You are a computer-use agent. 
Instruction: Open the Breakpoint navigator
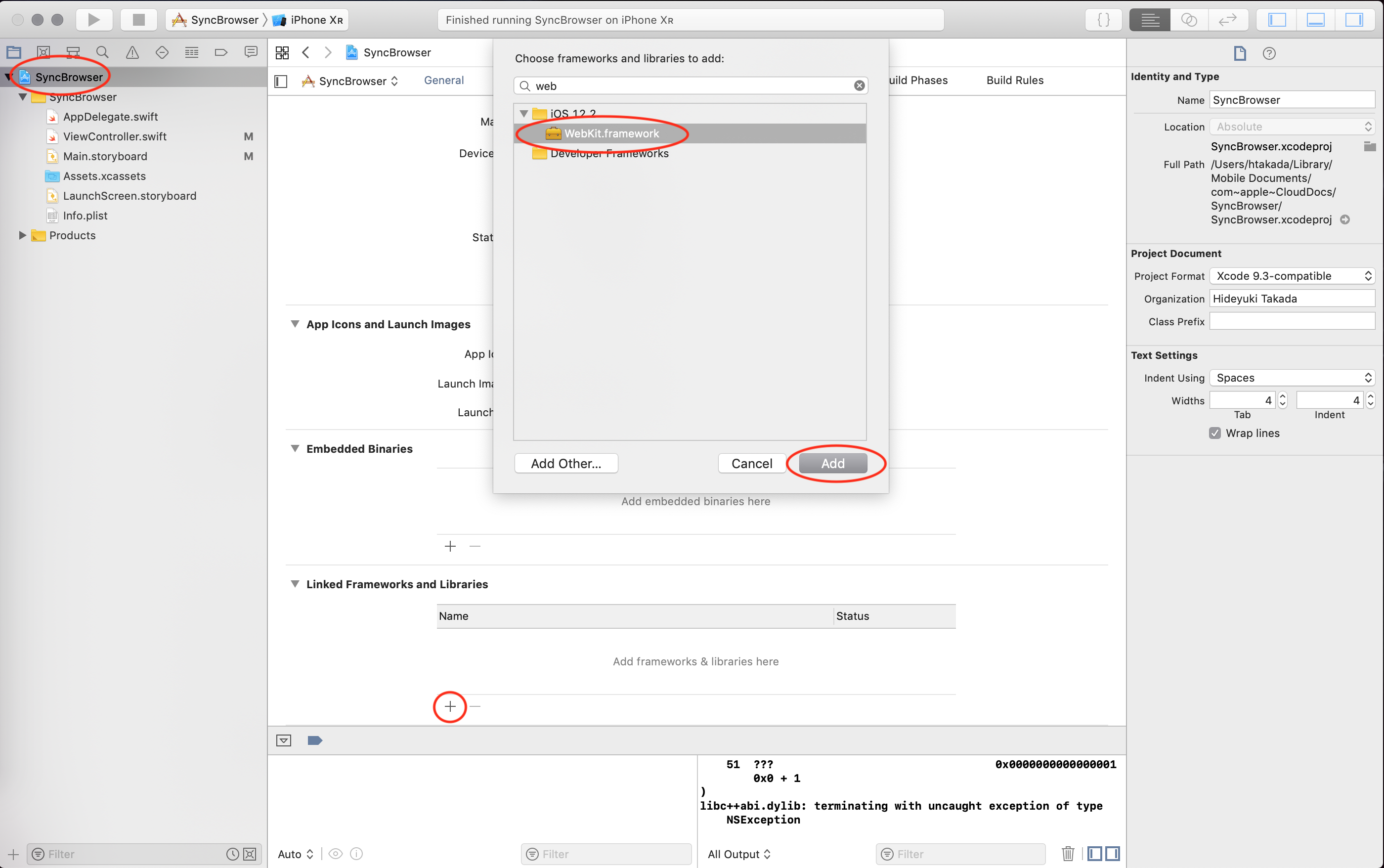(221, 52)
